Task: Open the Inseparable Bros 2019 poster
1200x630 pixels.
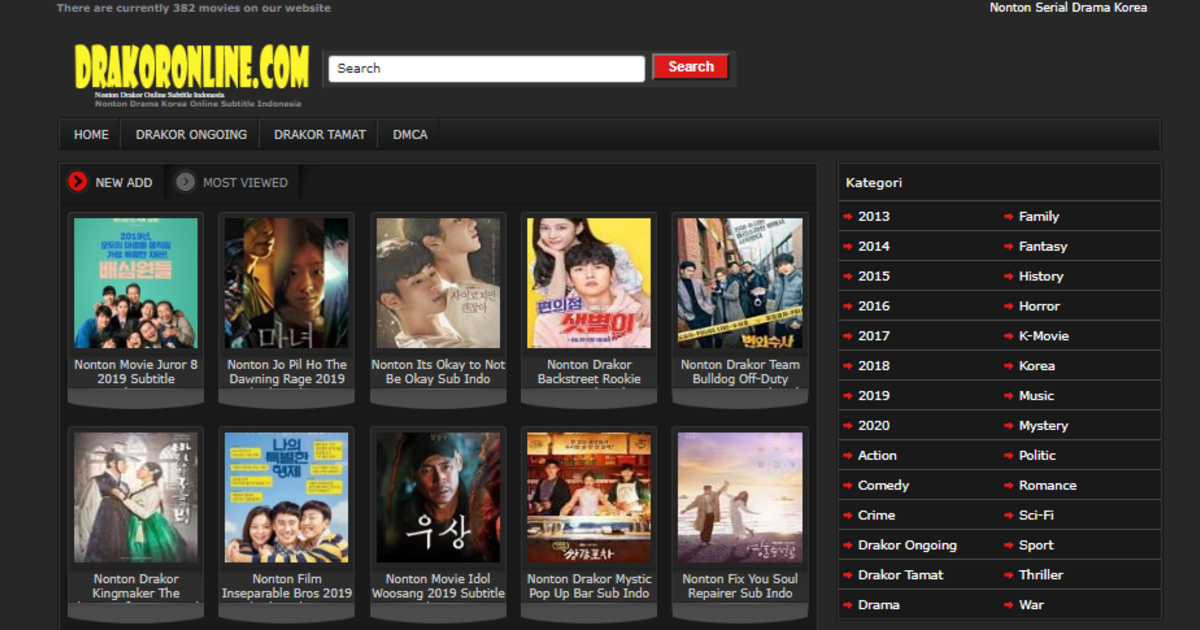Action: [287, 497]
